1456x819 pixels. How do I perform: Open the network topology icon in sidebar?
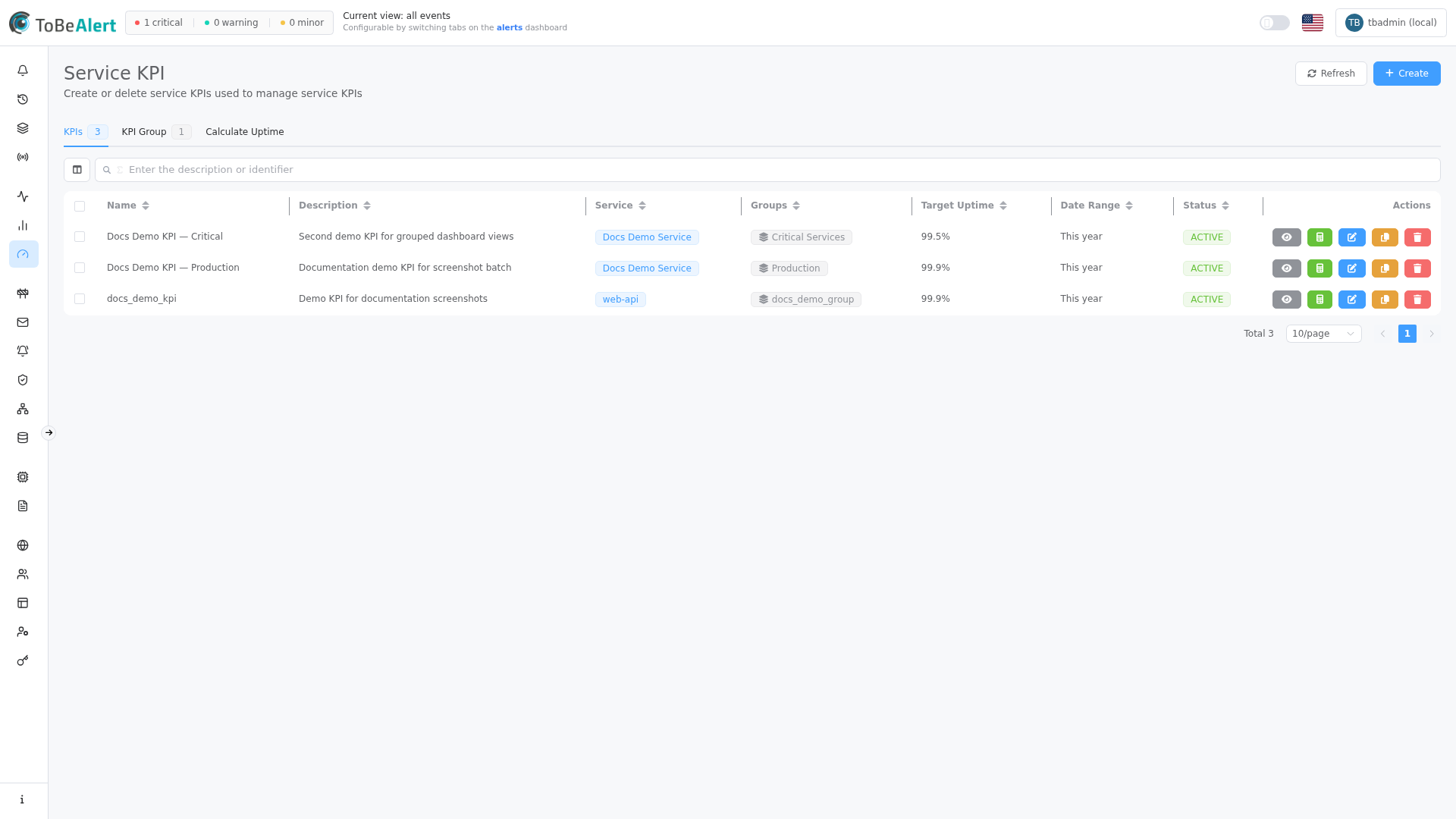coord(23,409)
